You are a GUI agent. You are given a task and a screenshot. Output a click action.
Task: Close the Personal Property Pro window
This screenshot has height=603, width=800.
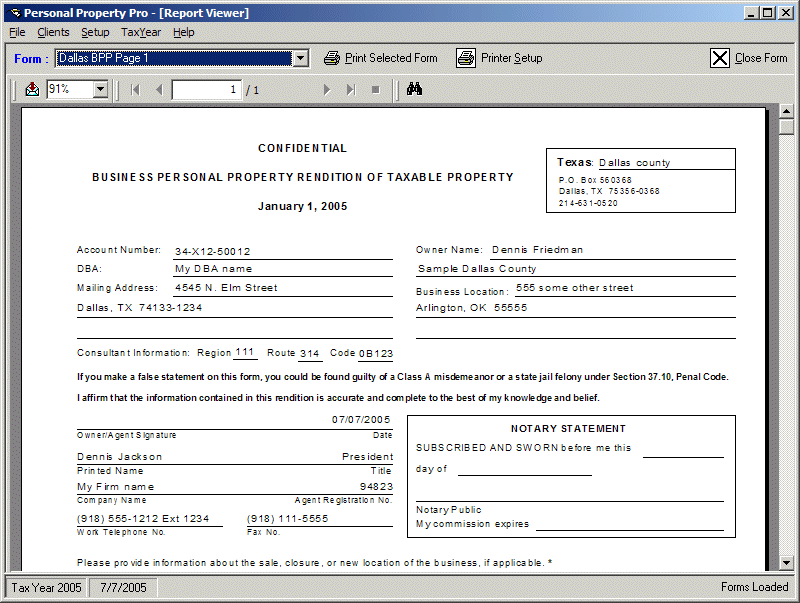click(x=785, y=13)
